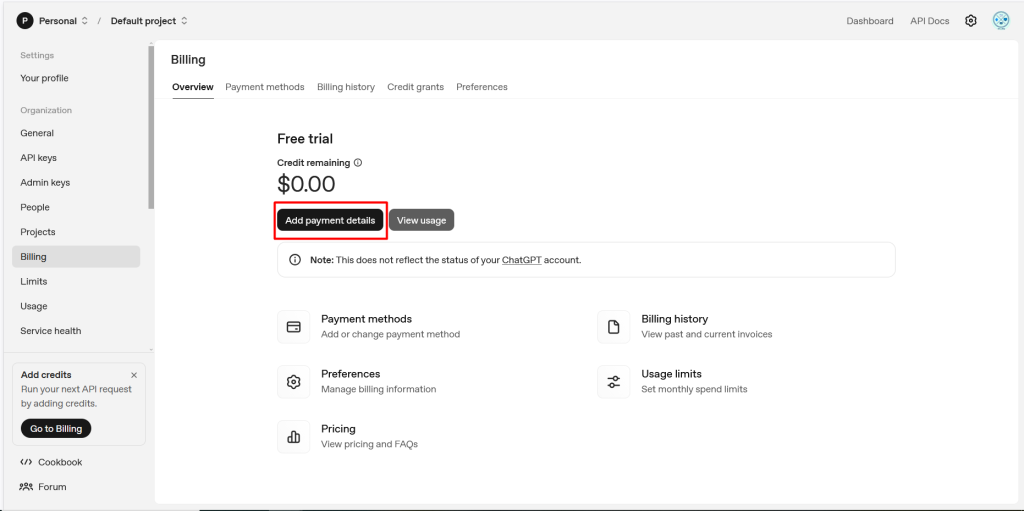
Task: Follow the ChatGPT link in the note
Action: point(520,260)
